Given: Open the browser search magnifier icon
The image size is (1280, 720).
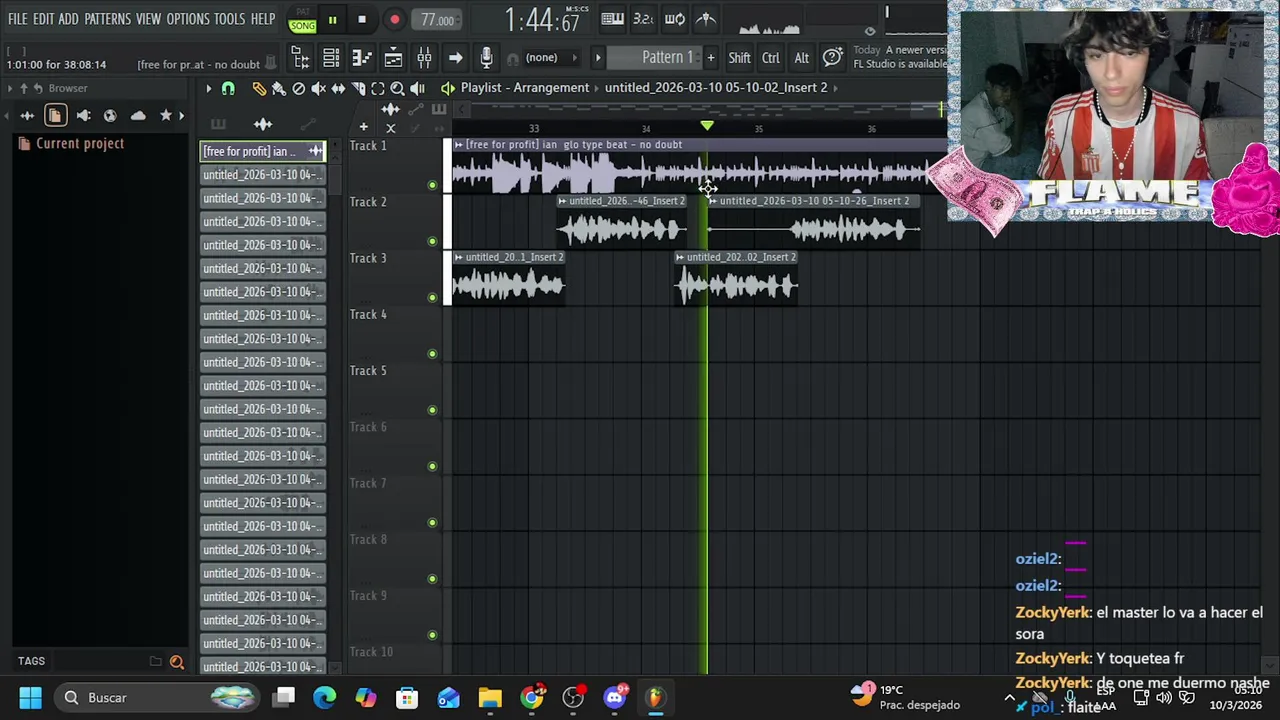Looking at the screenshot, I should [177, 662].
